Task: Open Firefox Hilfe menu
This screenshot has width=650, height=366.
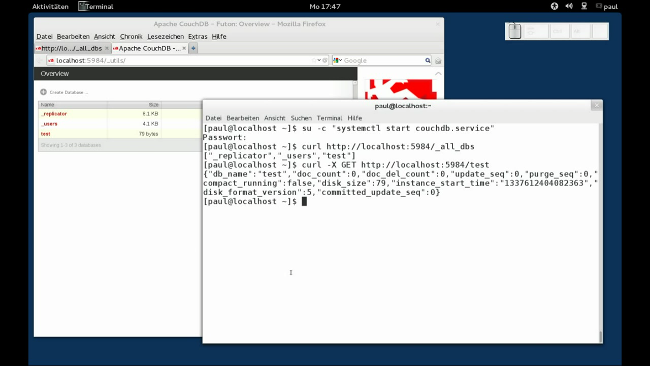Action: [219, 36]
